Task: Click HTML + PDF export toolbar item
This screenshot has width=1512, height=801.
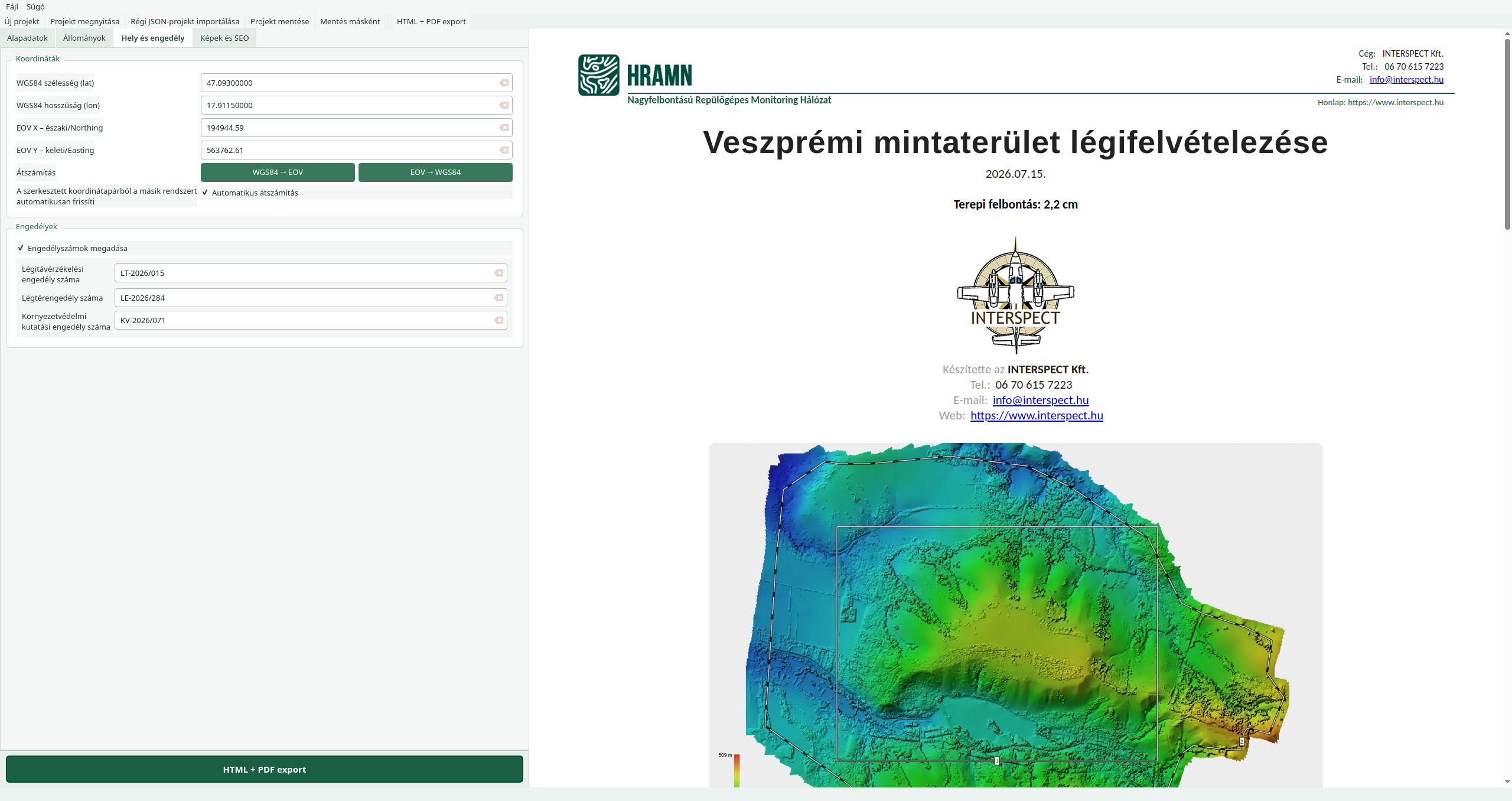Action: (431, 21)
